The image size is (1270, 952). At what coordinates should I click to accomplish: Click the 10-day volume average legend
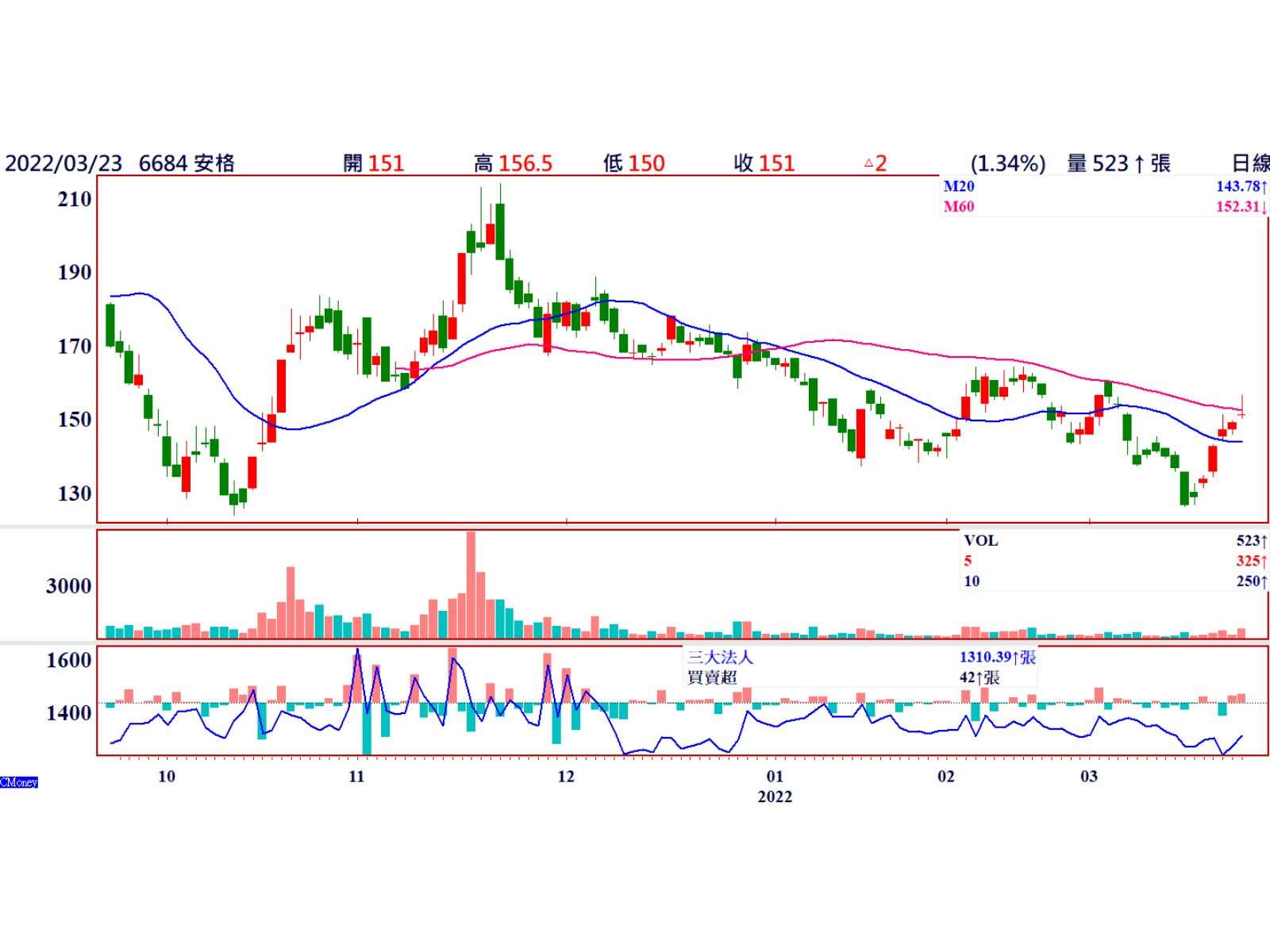point(972,582)
